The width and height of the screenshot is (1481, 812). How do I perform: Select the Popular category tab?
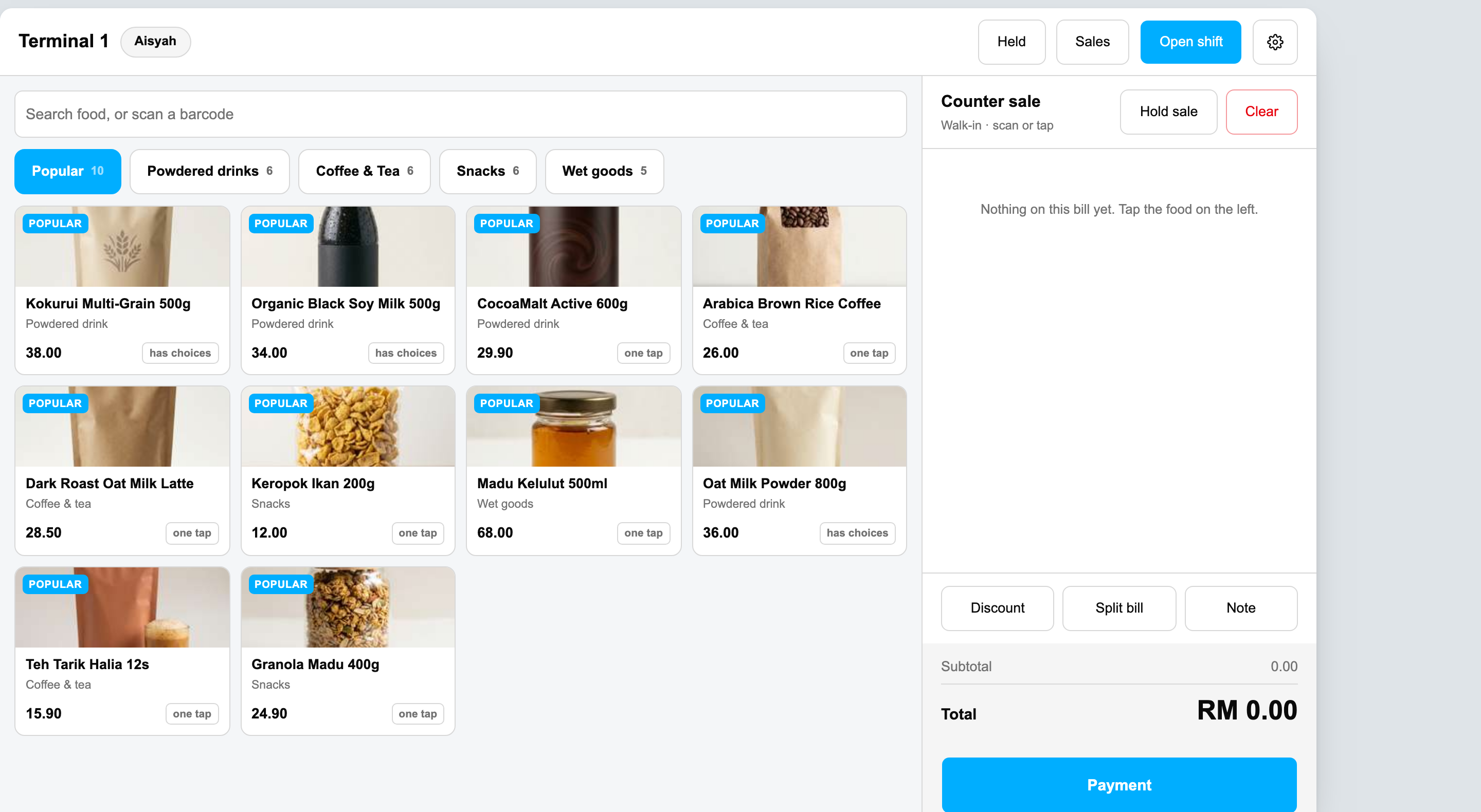click(68, 171)
